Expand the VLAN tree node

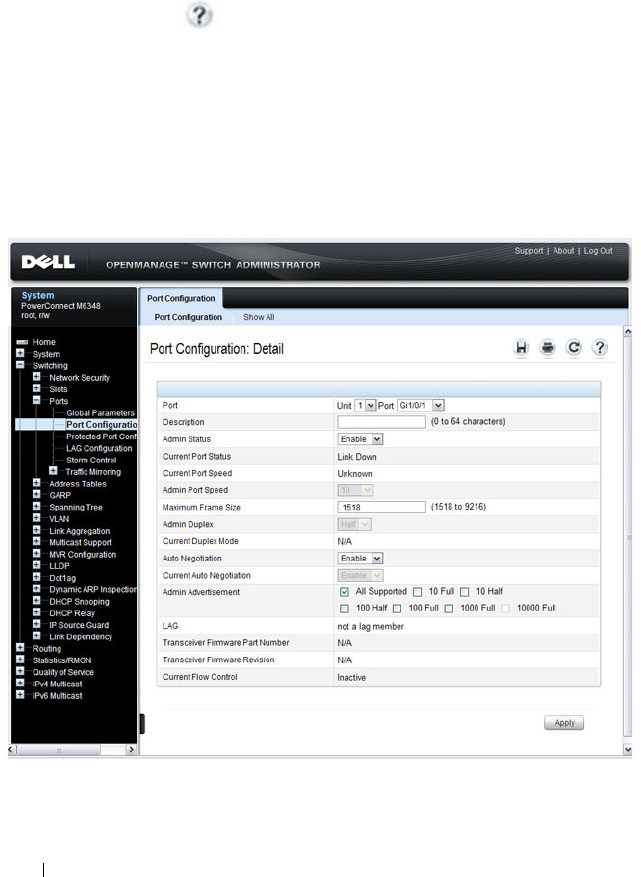(37, 518)
